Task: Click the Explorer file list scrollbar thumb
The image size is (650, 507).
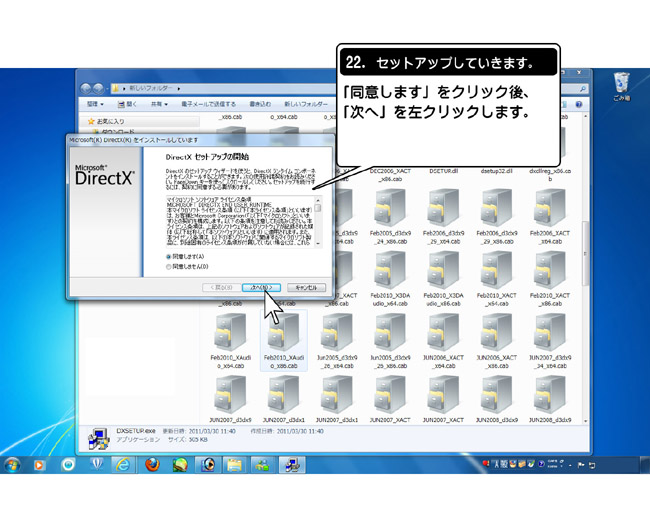Action: point(585,253)
